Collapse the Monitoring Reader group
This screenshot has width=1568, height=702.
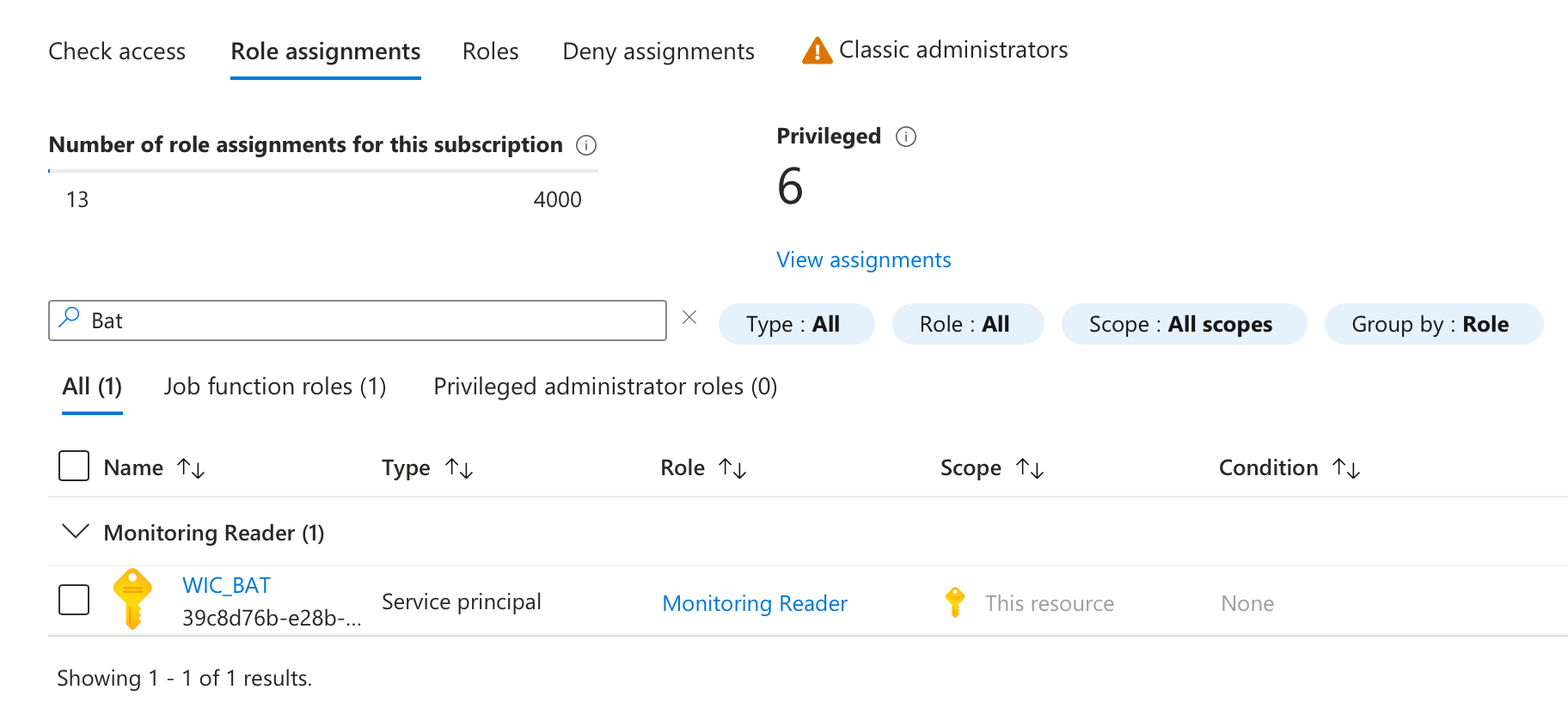76,532
